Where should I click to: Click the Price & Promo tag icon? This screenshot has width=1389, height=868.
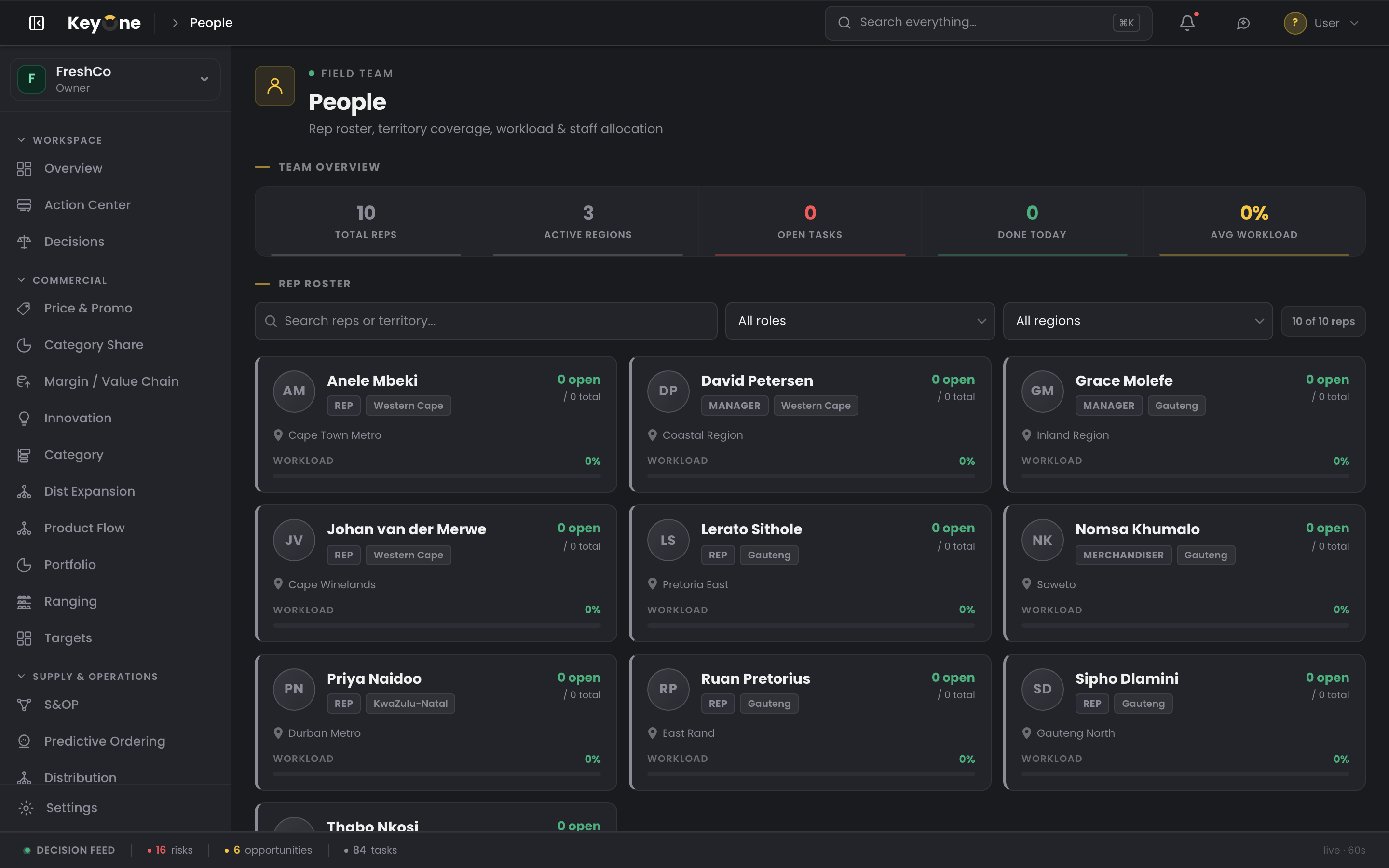point(24,308)
